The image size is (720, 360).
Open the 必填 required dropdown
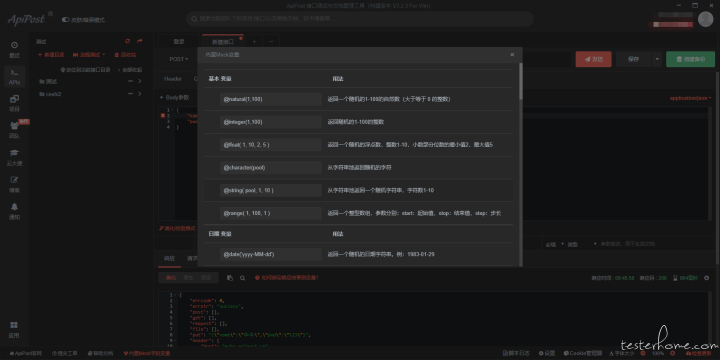(x=555, y=244)
